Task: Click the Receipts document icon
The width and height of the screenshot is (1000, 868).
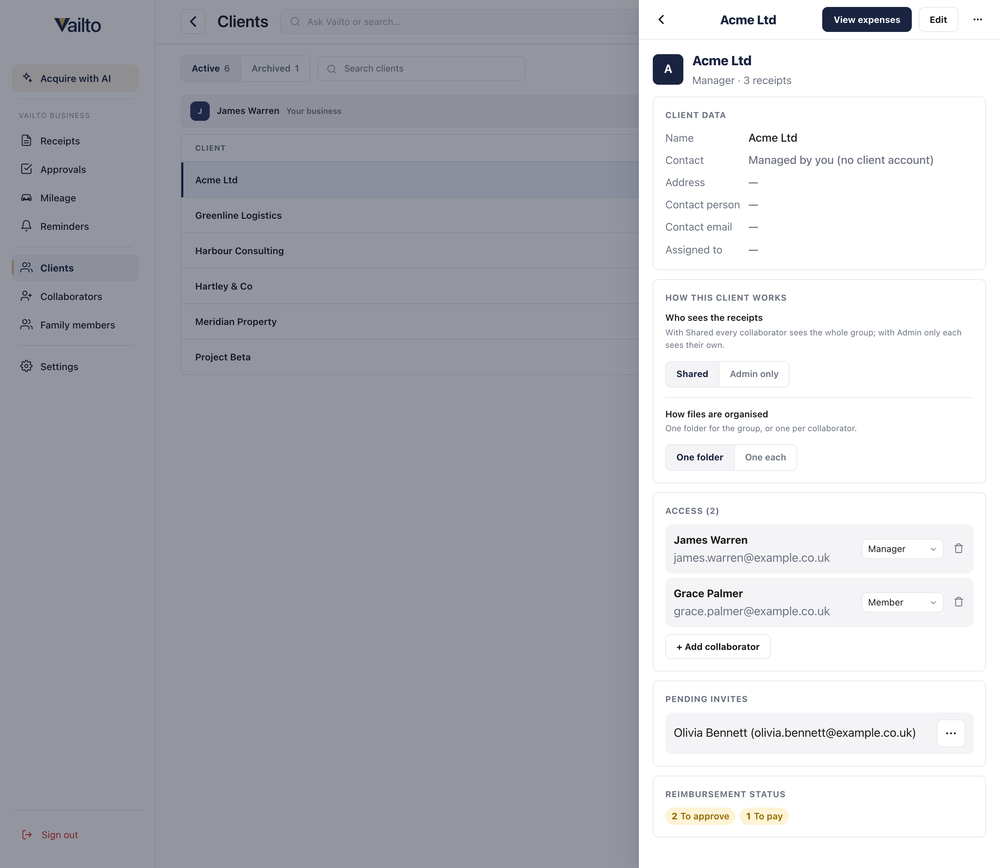Action: (26, 140)
